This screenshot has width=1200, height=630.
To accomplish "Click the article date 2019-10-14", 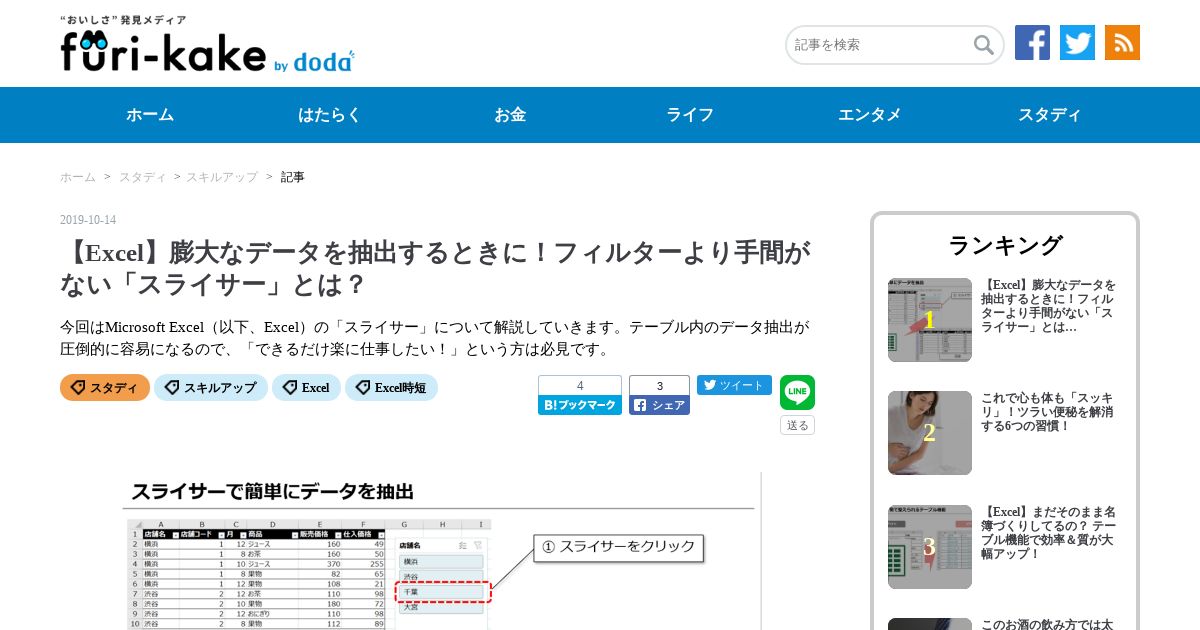I will point(88,220).
